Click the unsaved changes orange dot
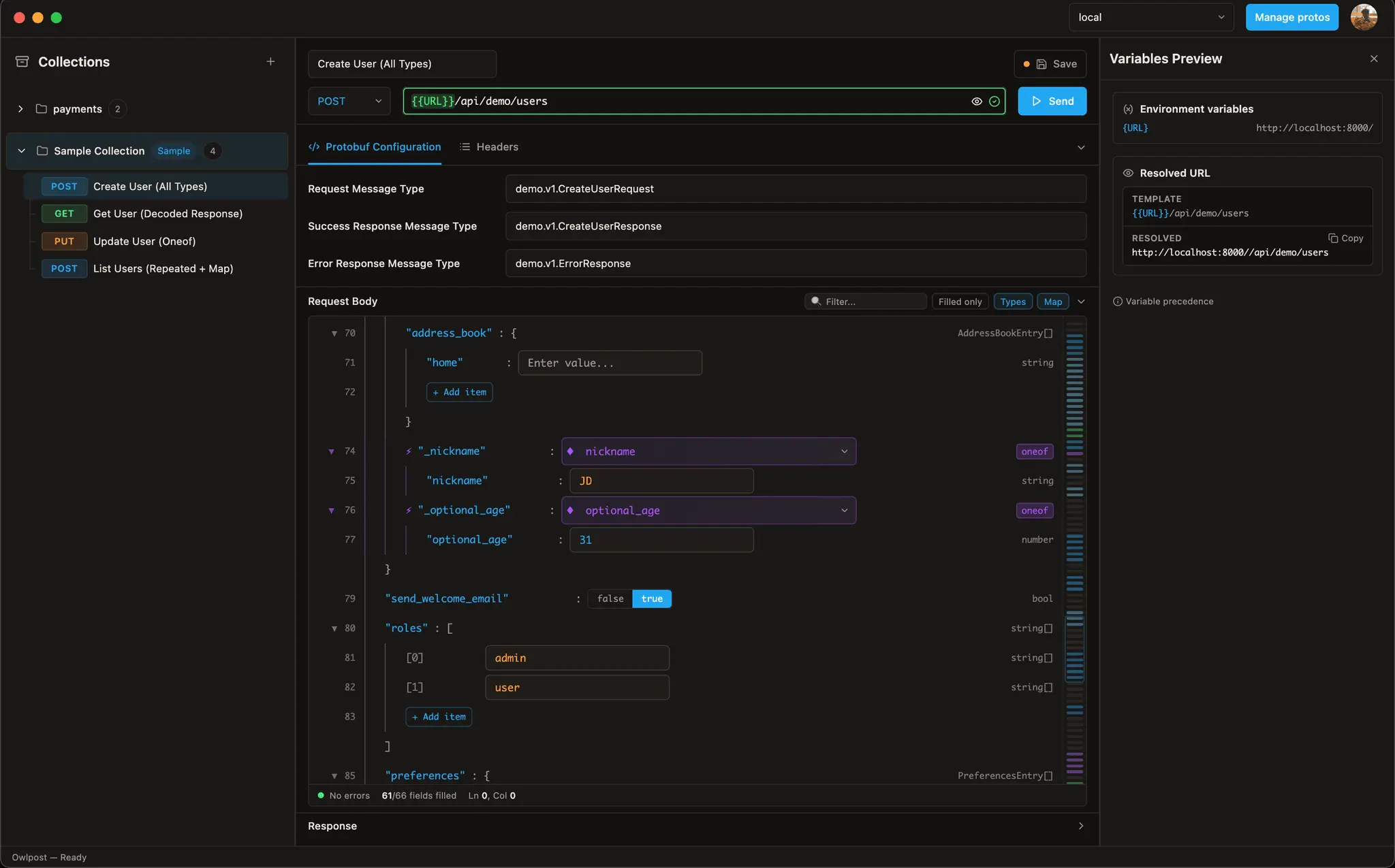 click(1026, 64)
